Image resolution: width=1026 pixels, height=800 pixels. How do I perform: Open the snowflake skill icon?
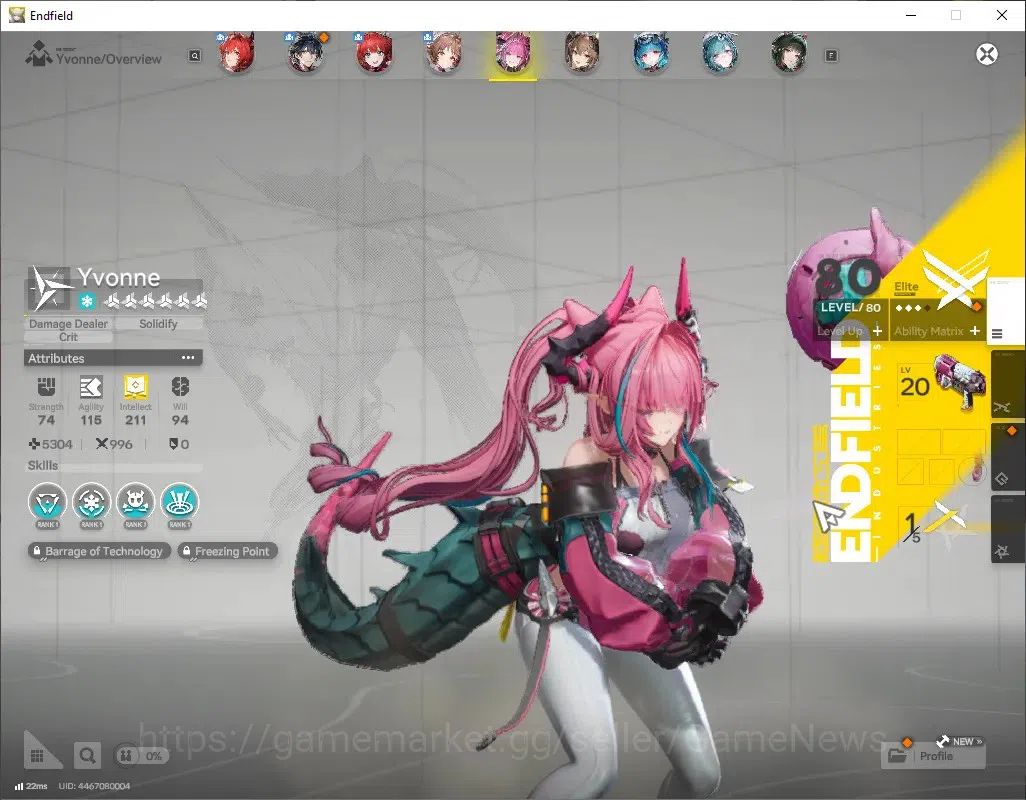92,502
